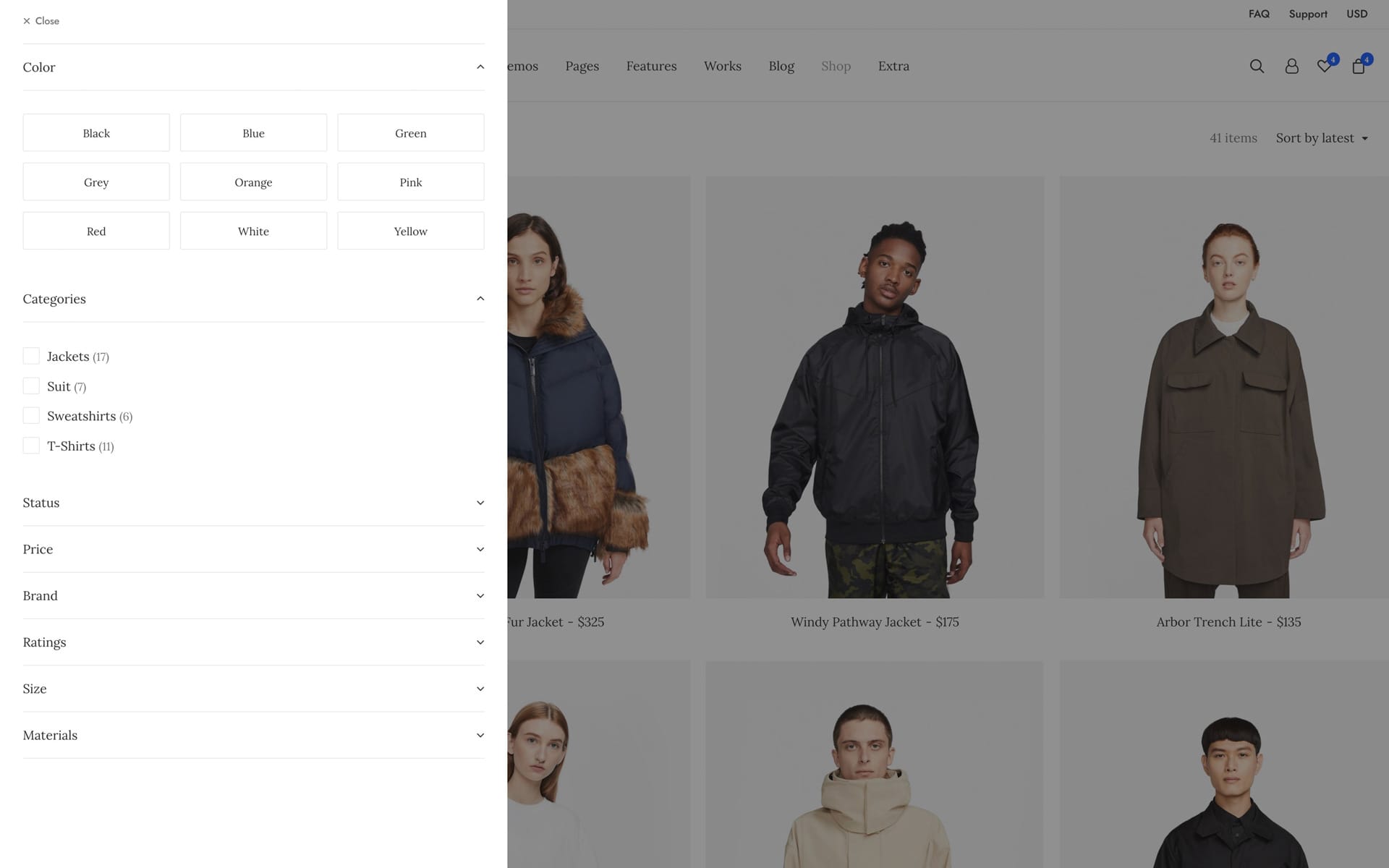Open the shopping bag cart icon
This screenshot has width=1389, height=868.
(1358, 67)
